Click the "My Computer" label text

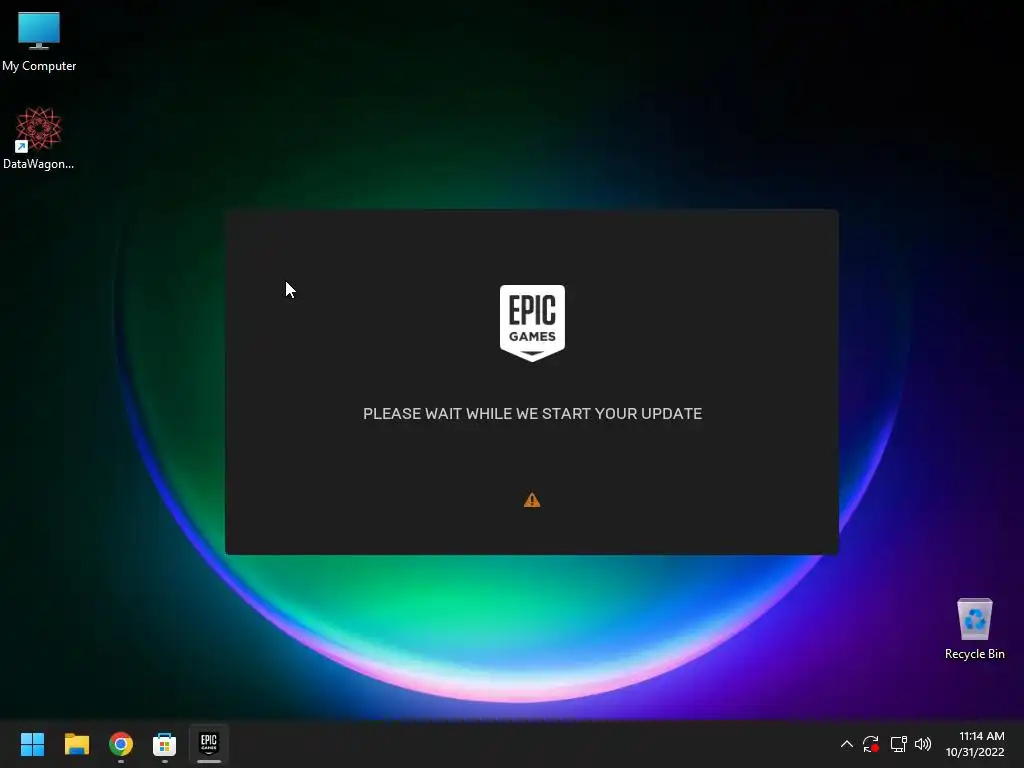coord(39,66)
